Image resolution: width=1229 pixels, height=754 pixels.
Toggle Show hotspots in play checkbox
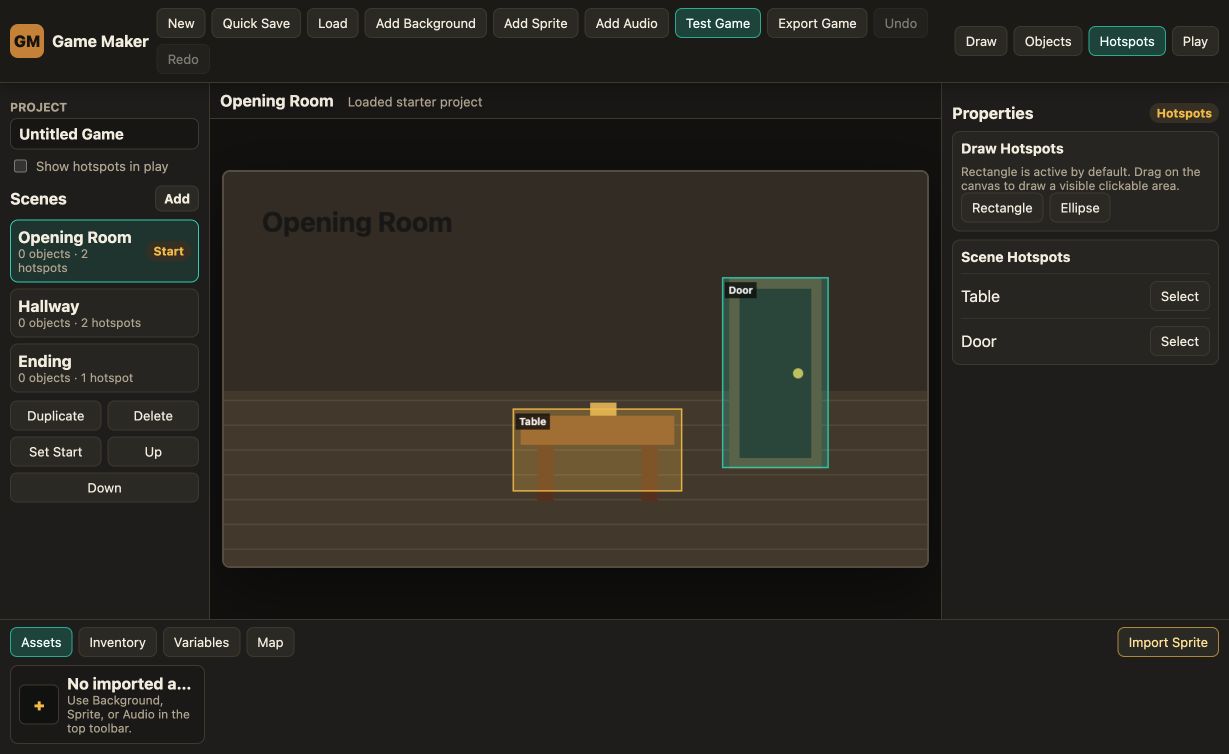(20, 166)
